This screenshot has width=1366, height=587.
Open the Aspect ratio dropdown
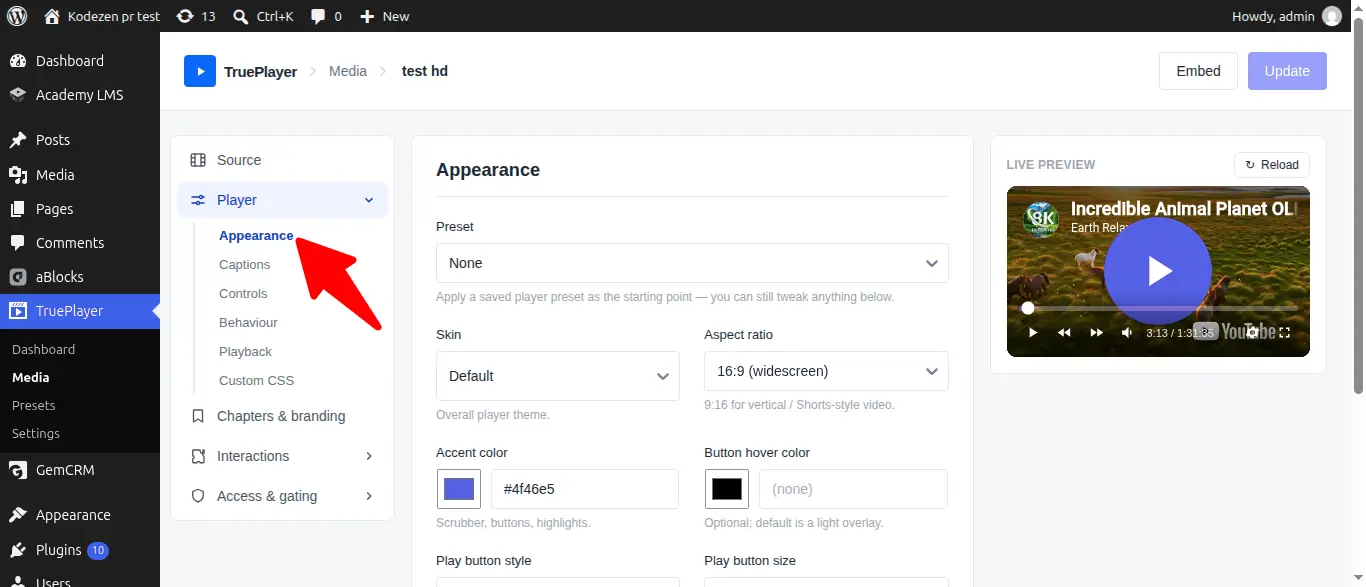pos(826,371)
